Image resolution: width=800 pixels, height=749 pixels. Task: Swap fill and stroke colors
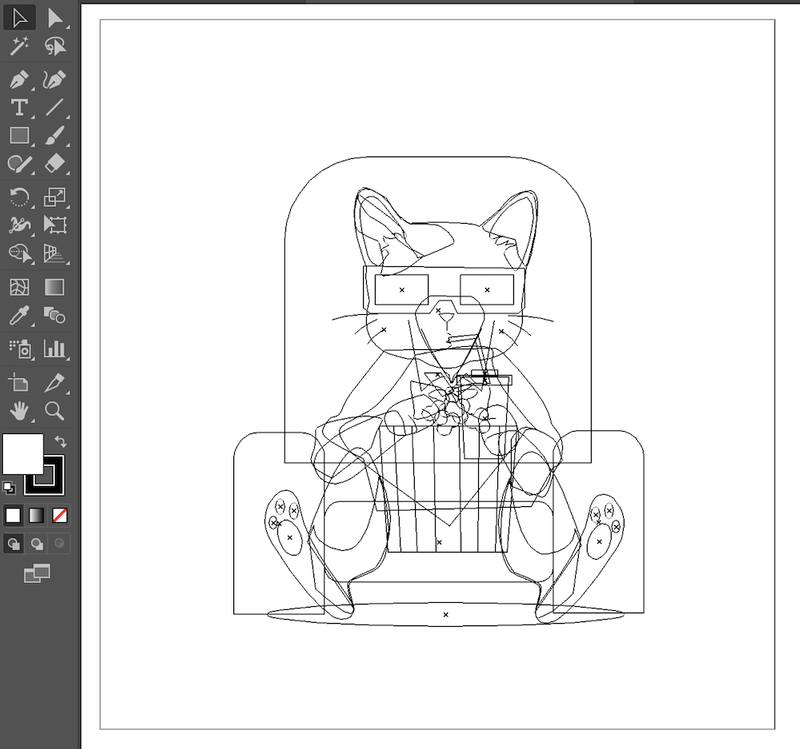60,441
